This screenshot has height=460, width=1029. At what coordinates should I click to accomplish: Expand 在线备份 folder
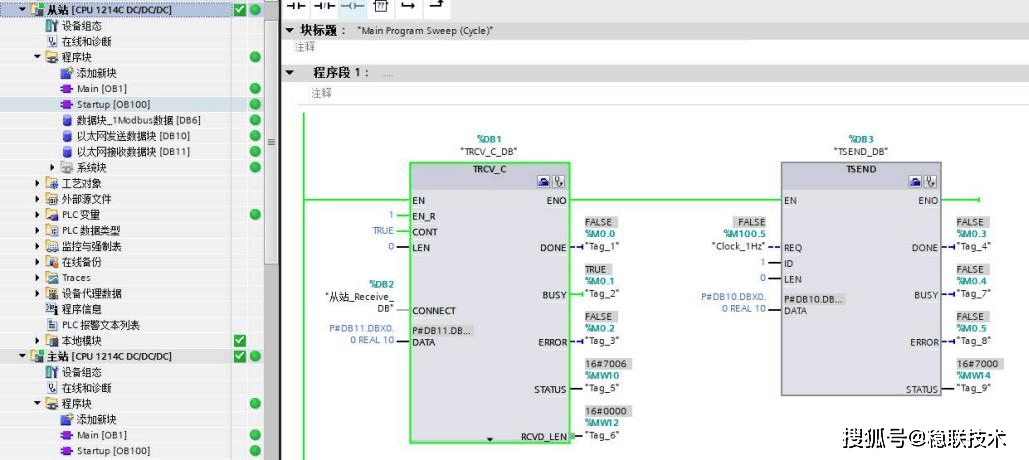click(37, 262)
